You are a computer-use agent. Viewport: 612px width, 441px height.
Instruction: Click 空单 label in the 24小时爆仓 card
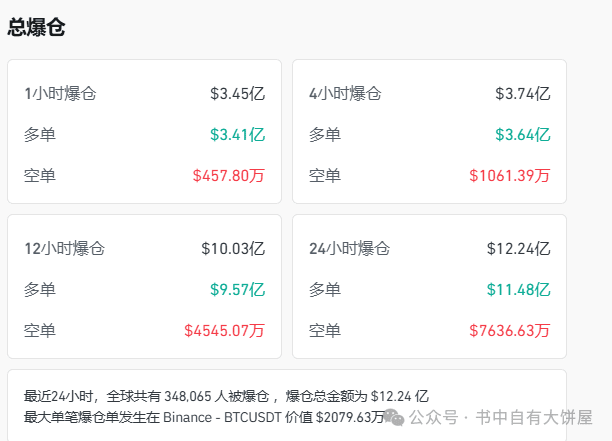point(325,331)
